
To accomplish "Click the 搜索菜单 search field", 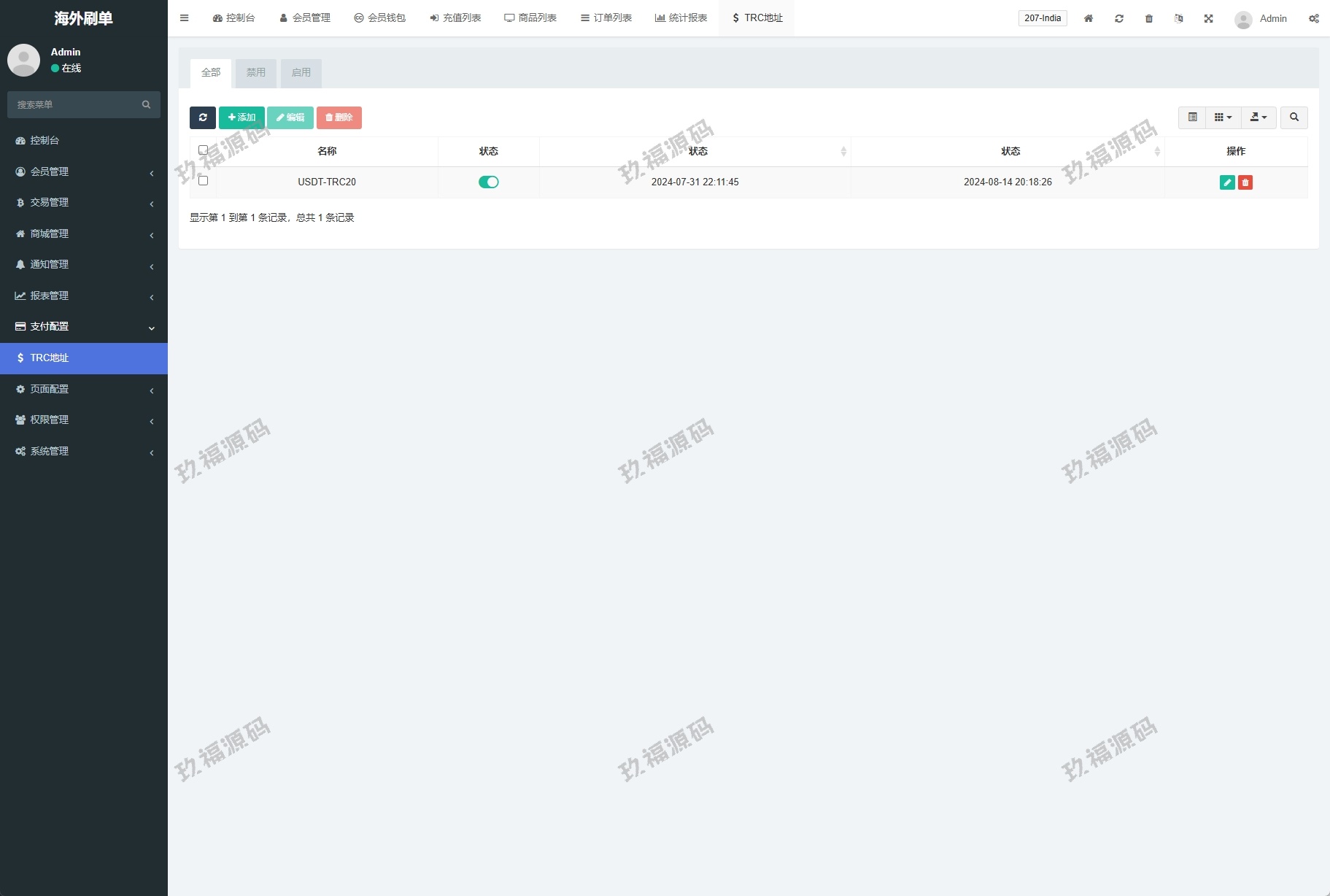I will [77, 105].
